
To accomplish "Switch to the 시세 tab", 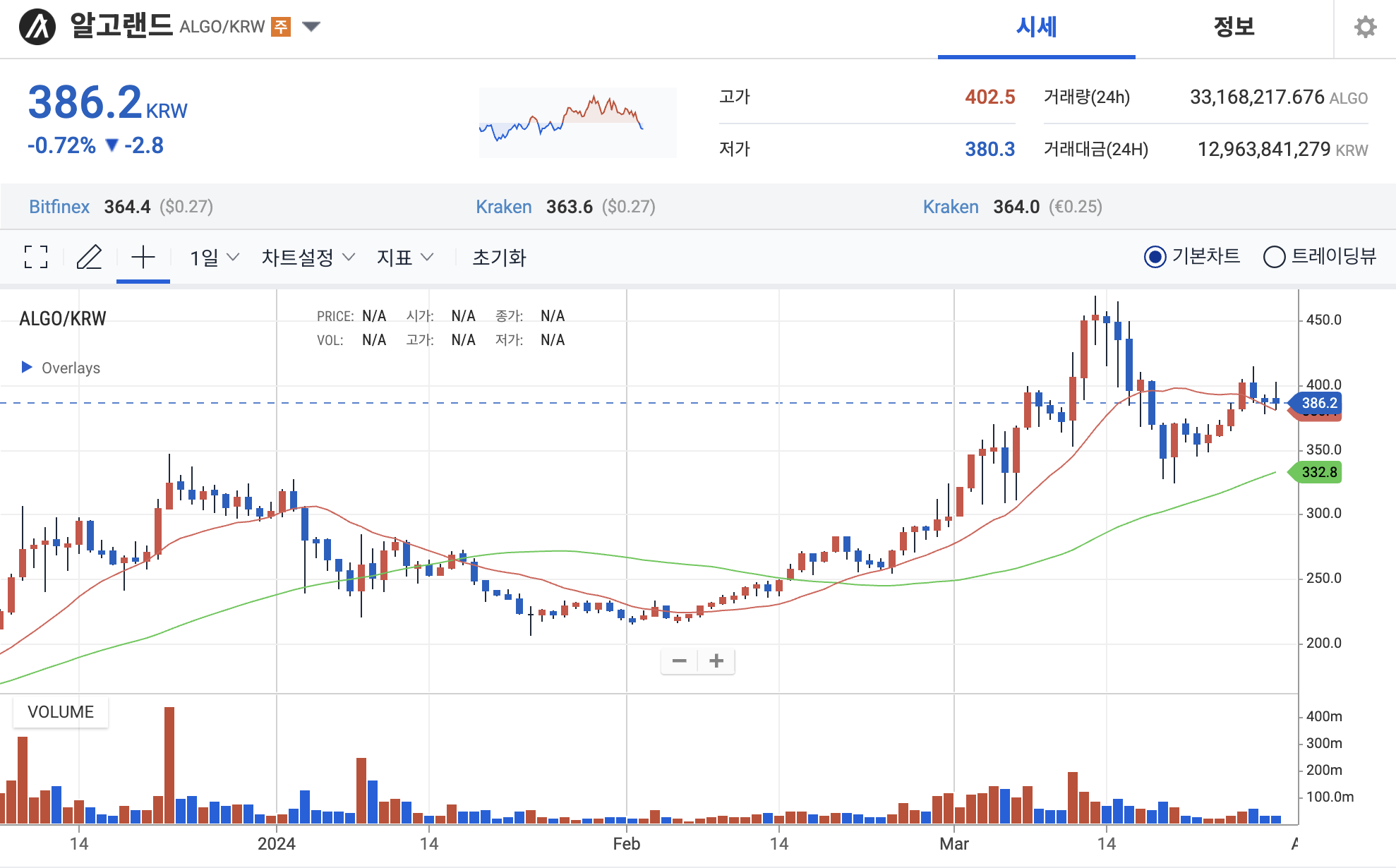I will pyautogui.click(x=1036, y=28).
